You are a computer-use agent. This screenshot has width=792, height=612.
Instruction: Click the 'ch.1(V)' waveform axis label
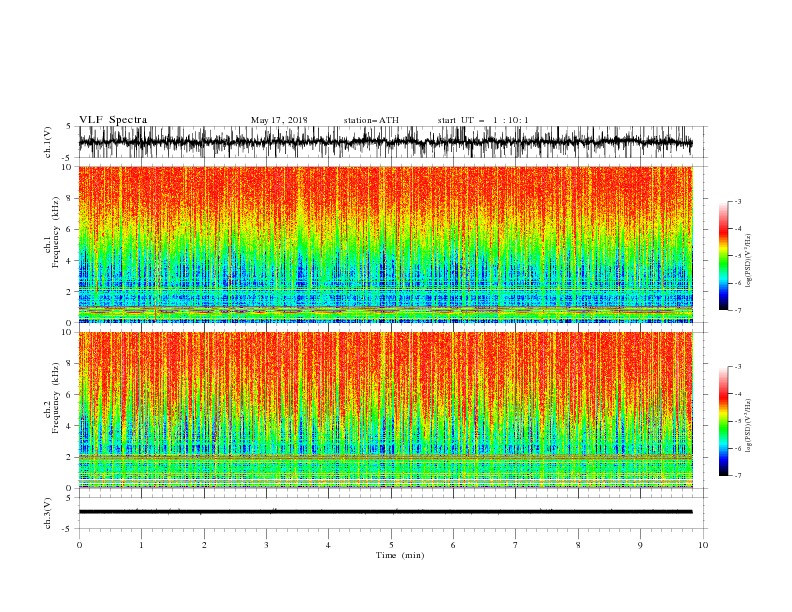pos(48,142)
